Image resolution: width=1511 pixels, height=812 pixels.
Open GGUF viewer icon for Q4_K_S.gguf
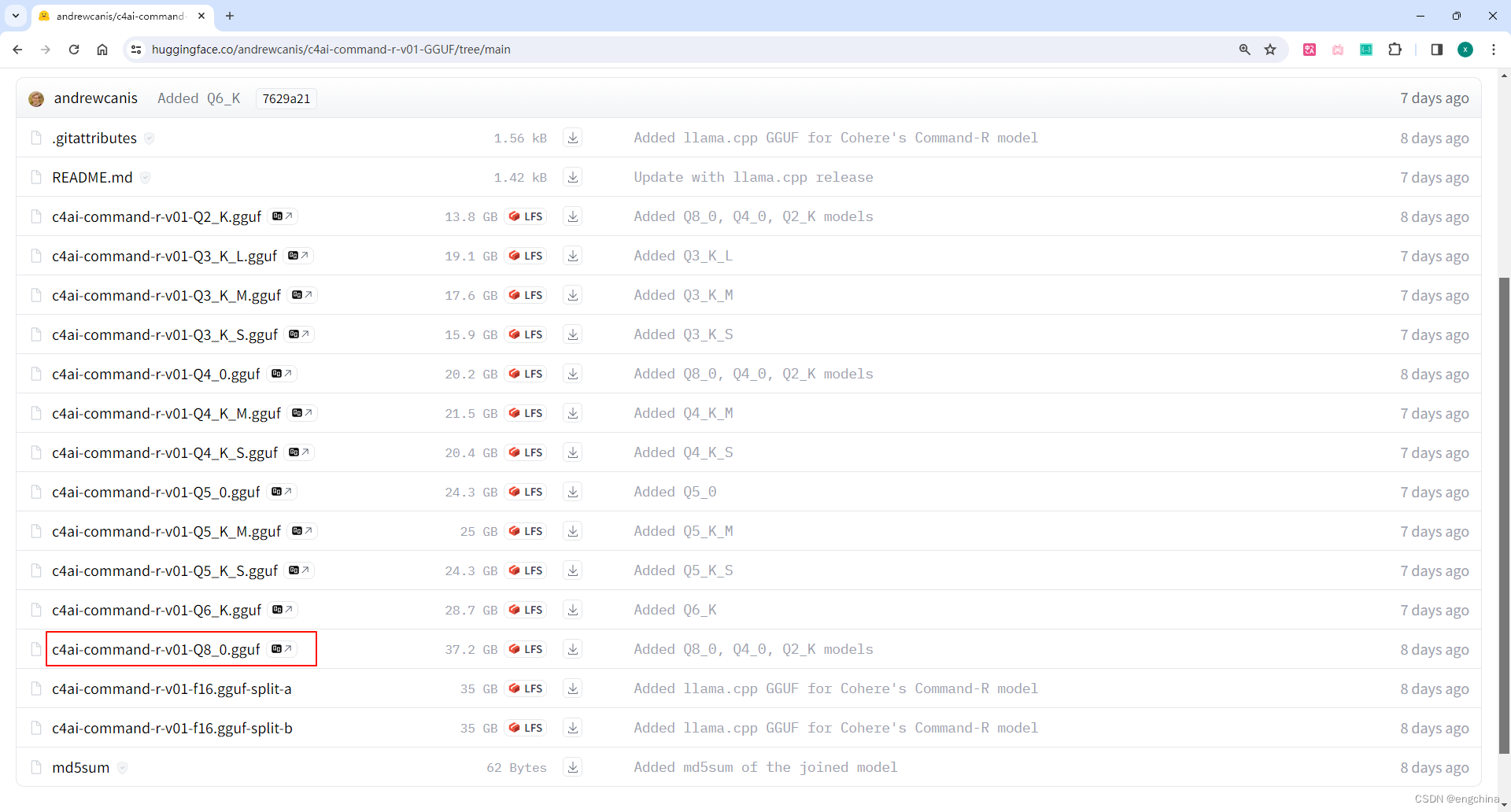pyautogui.click(x=299, y=452)
